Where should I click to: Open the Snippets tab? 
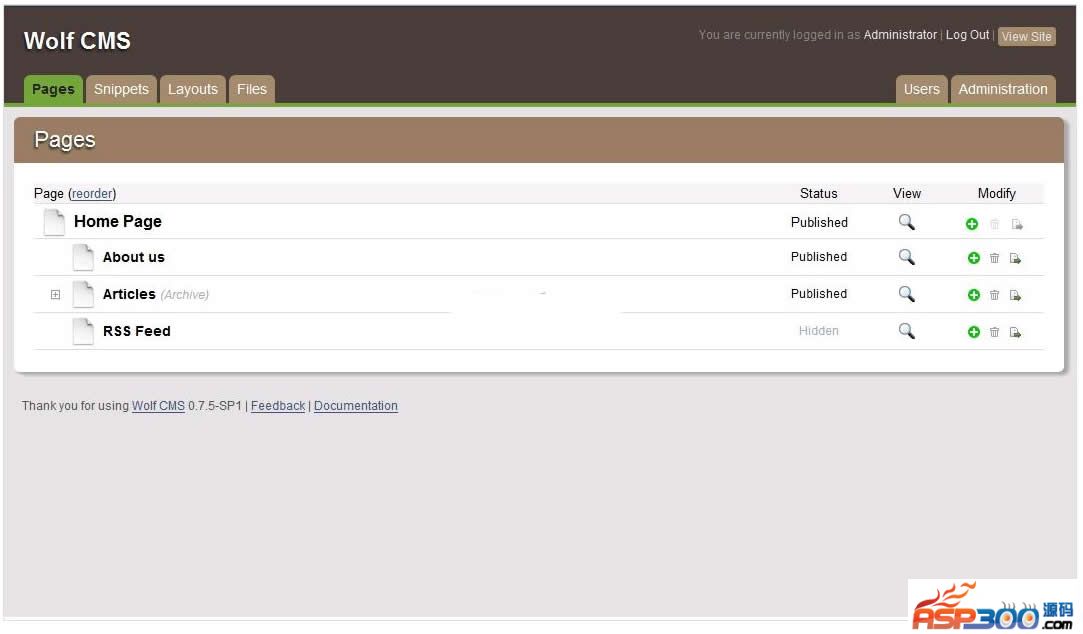pos(121,89)
